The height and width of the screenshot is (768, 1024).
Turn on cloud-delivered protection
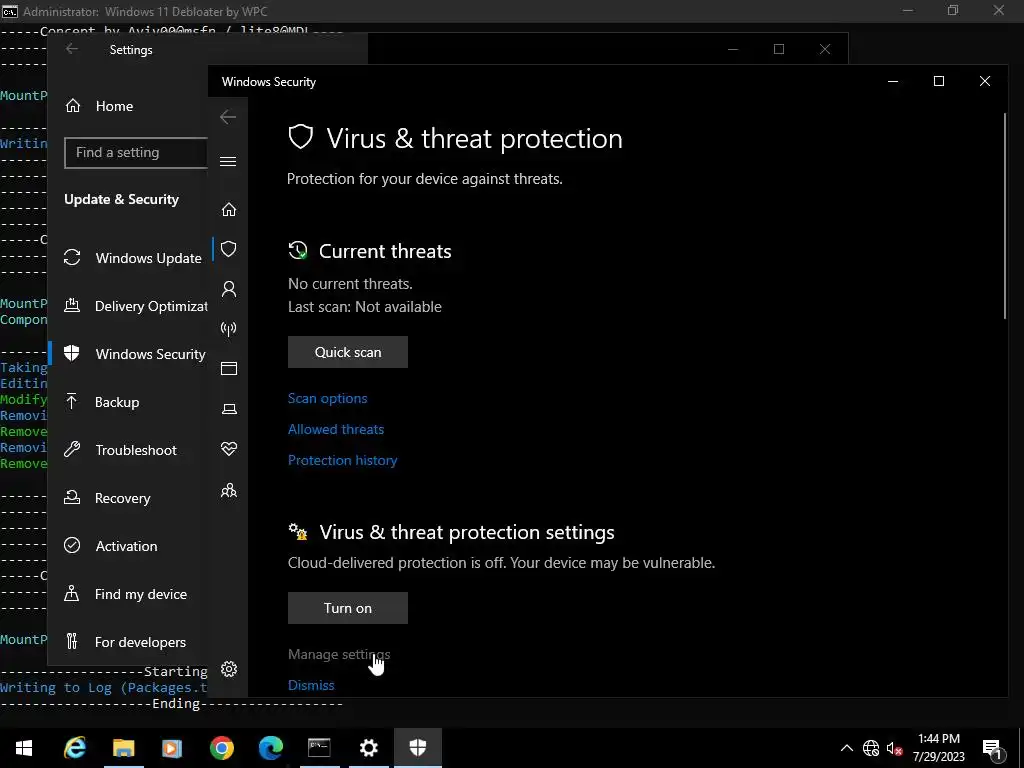tap(347, 608)
